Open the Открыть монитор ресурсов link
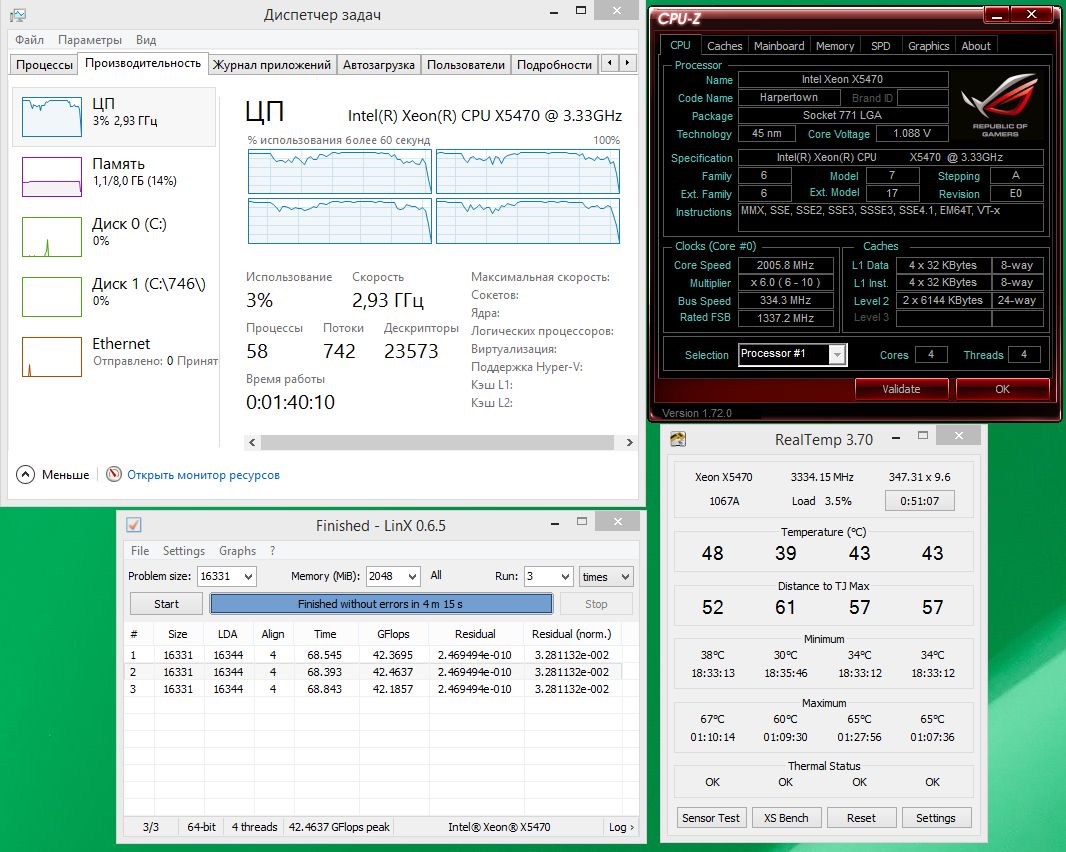1066x852 pixels. pyautogui.click(x=203, y=475)
